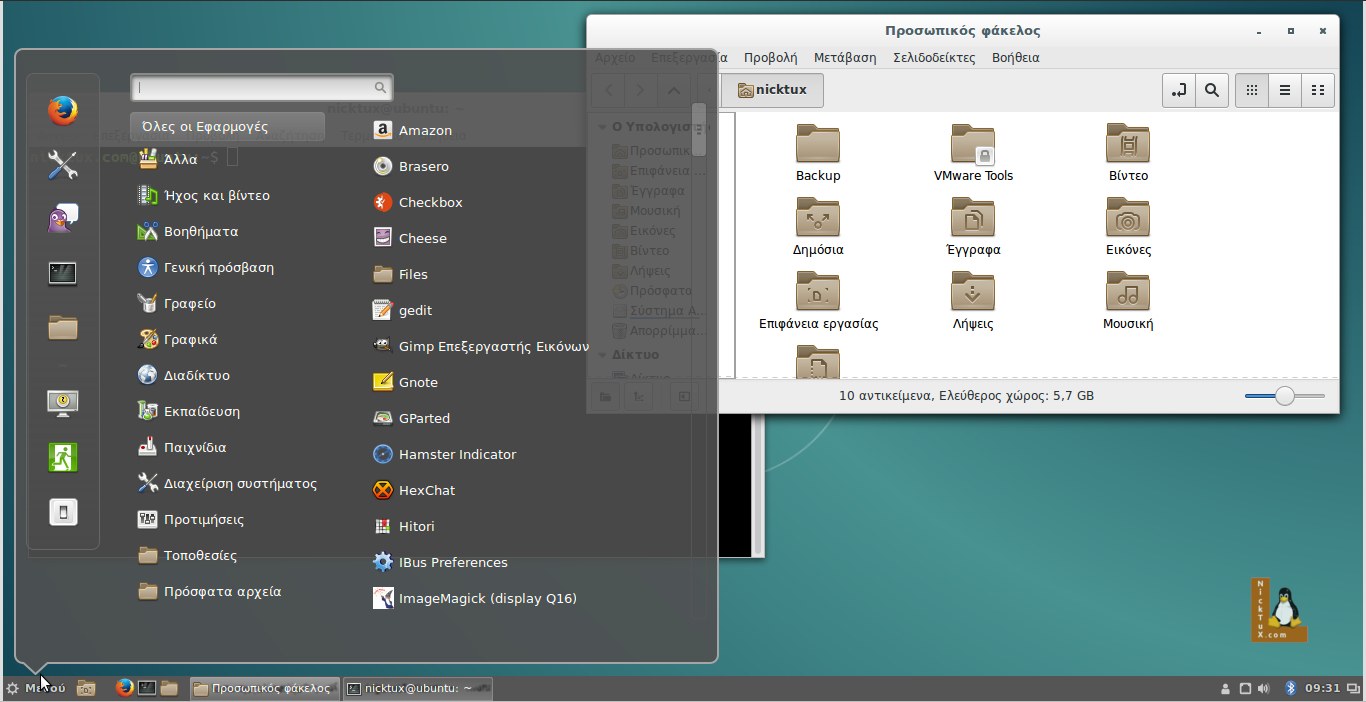The height and width of the screenshot is (702, 1366).
Task: Launch HexChat from the applications list
Action: point(426,490)
